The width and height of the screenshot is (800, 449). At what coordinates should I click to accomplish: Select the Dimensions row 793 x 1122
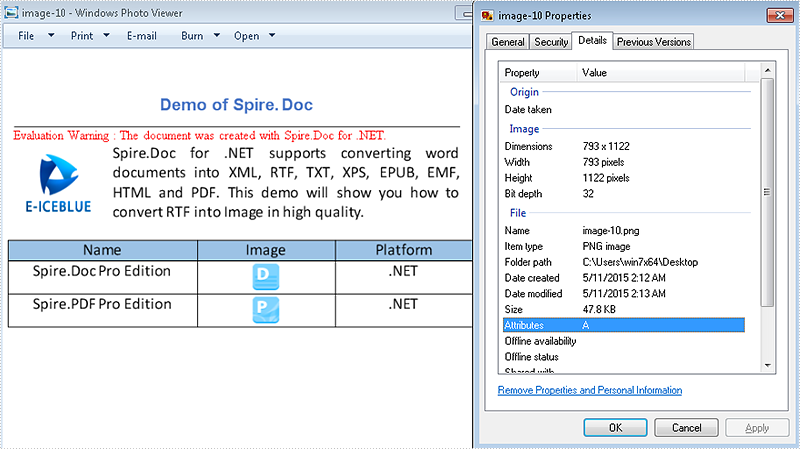point(623,146)
